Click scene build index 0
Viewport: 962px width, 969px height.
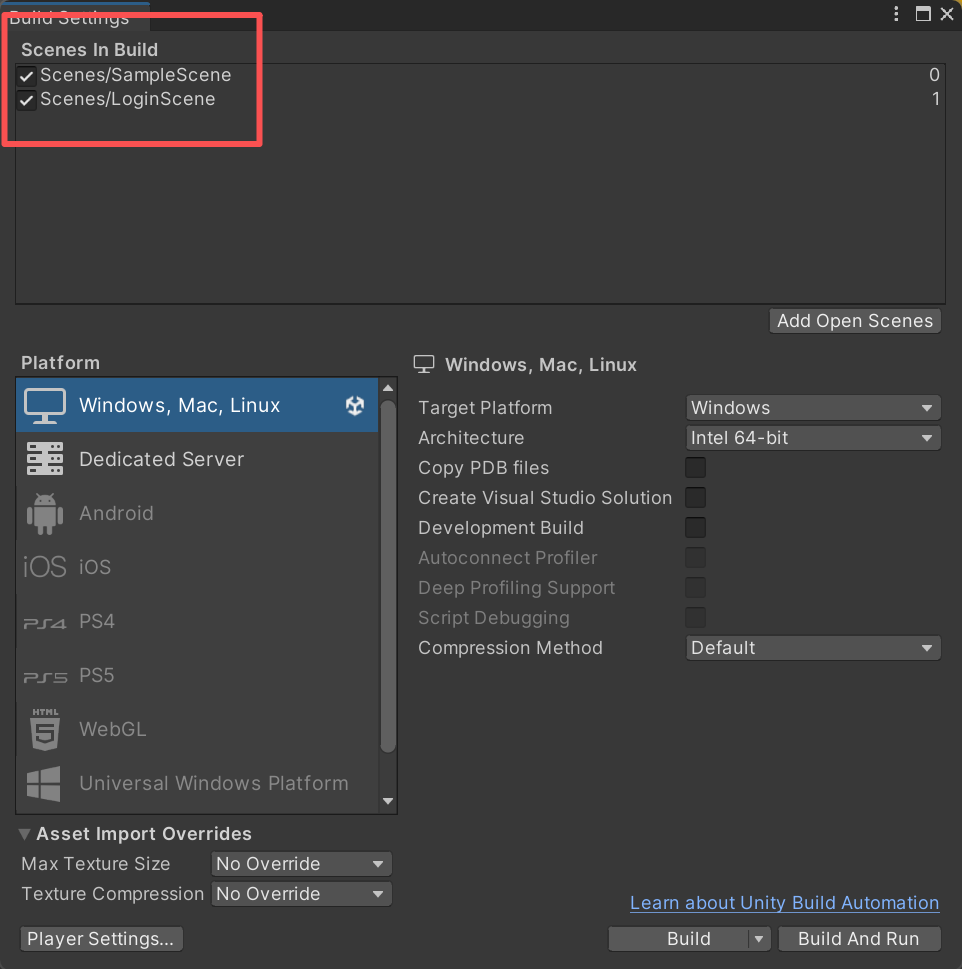pyautogui.click(x=934, y=75)
